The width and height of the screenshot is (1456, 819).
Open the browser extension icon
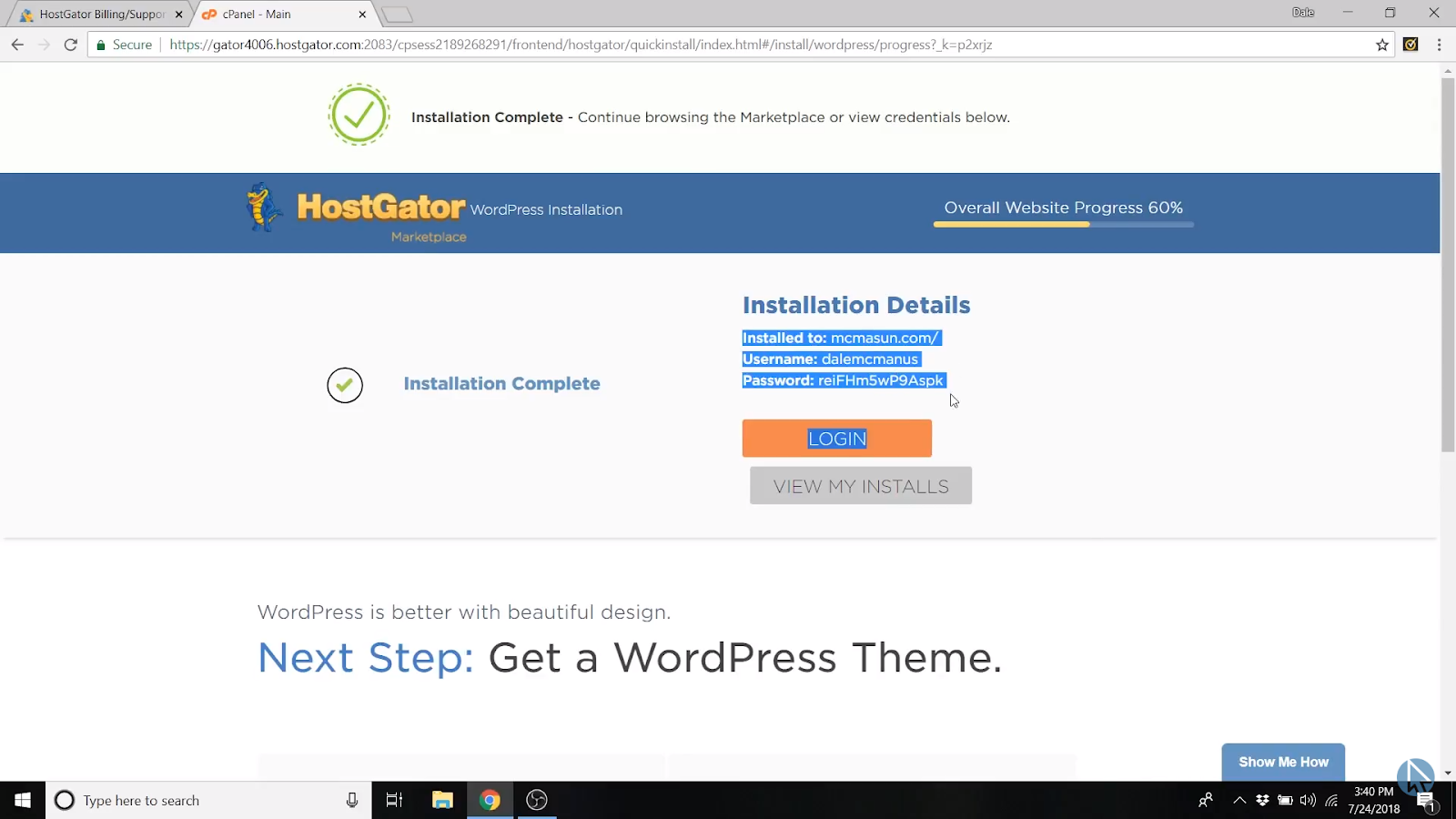(x=1410, y=45)
